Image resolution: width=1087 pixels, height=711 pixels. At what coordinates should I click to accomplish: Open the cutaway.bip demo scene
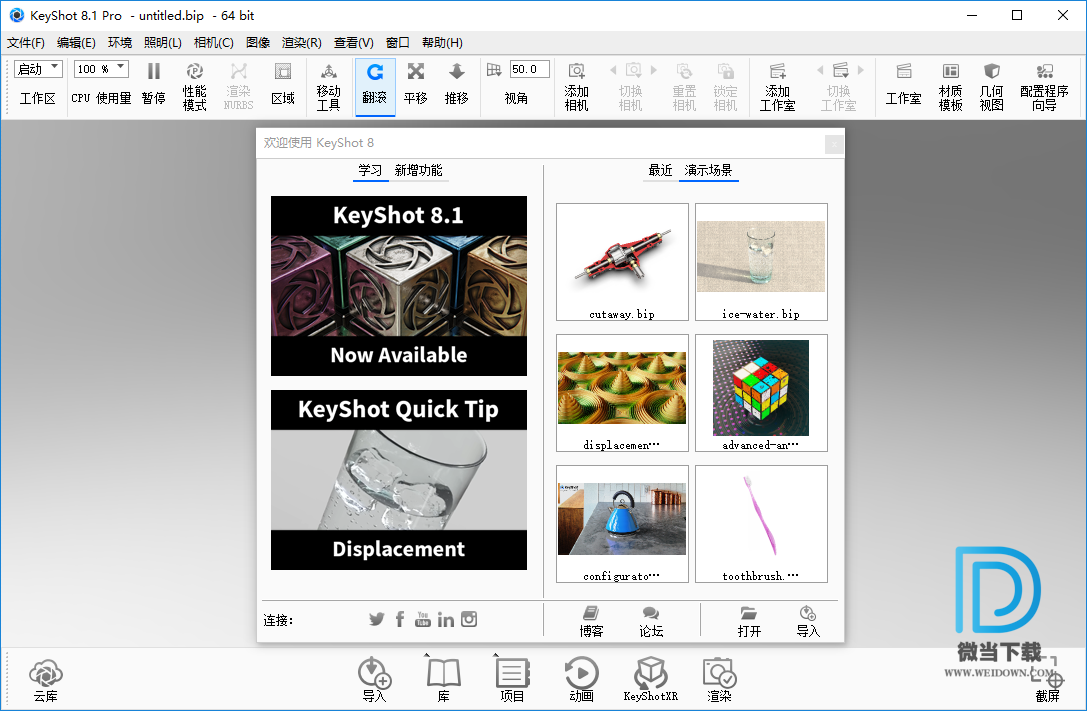(x=623, y=262)
